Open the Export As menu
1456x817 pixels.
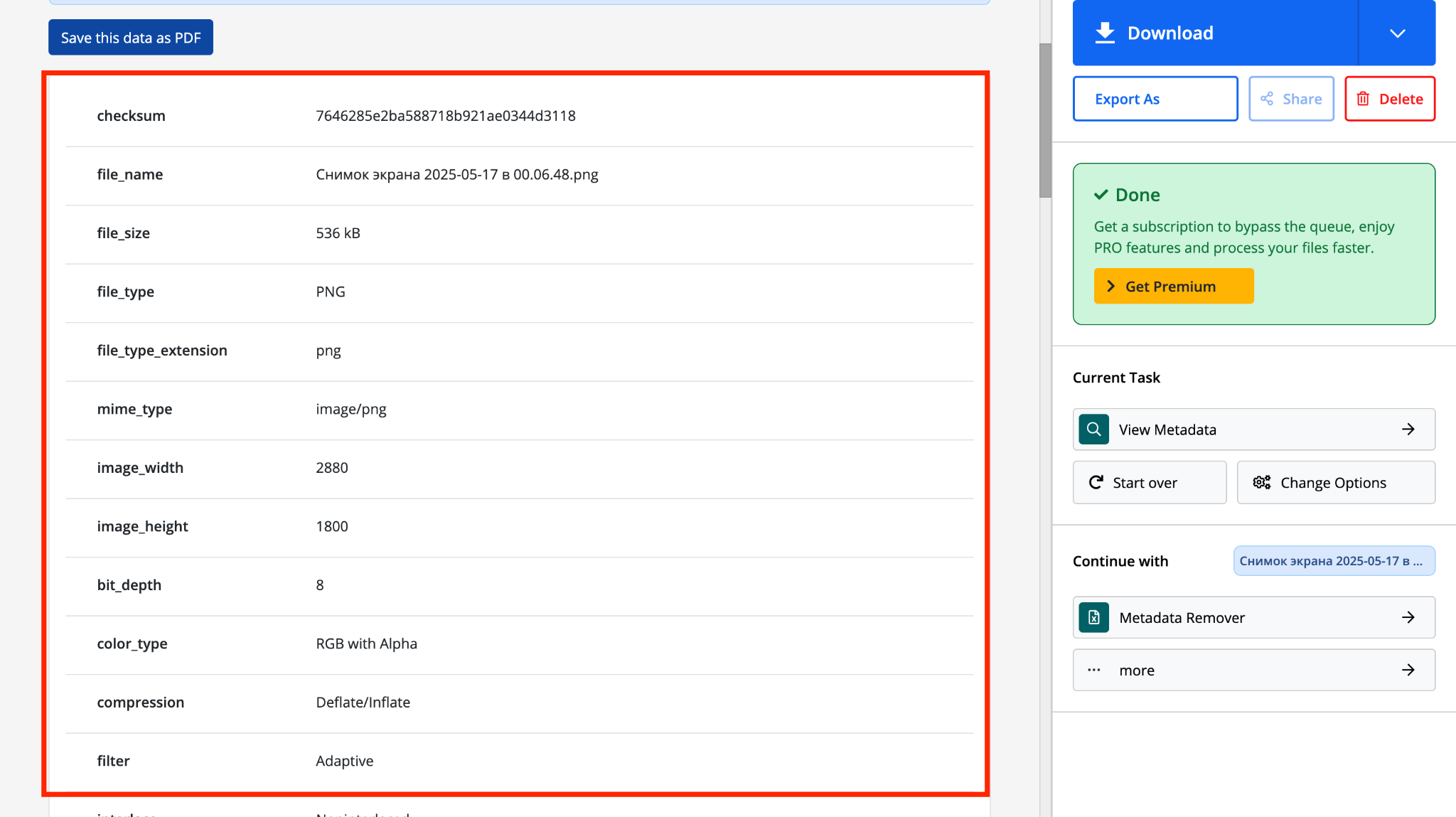[1155, 99]
